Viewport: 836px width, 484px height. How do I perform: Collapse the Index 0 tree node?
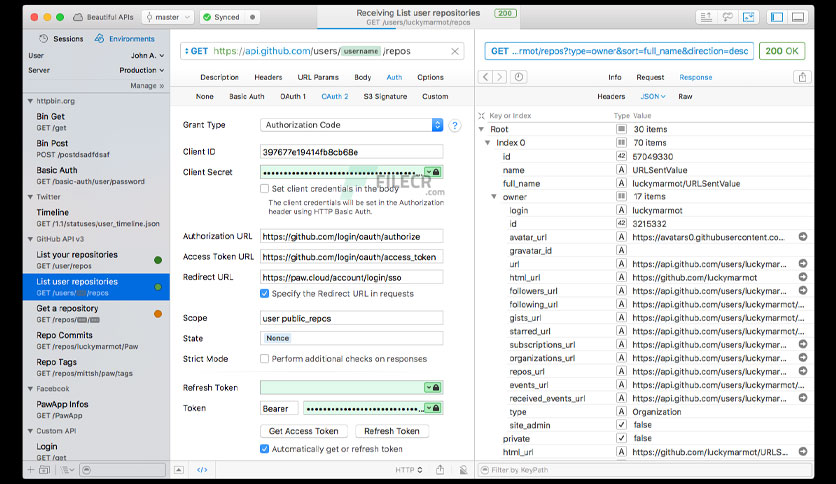[487, 142]
